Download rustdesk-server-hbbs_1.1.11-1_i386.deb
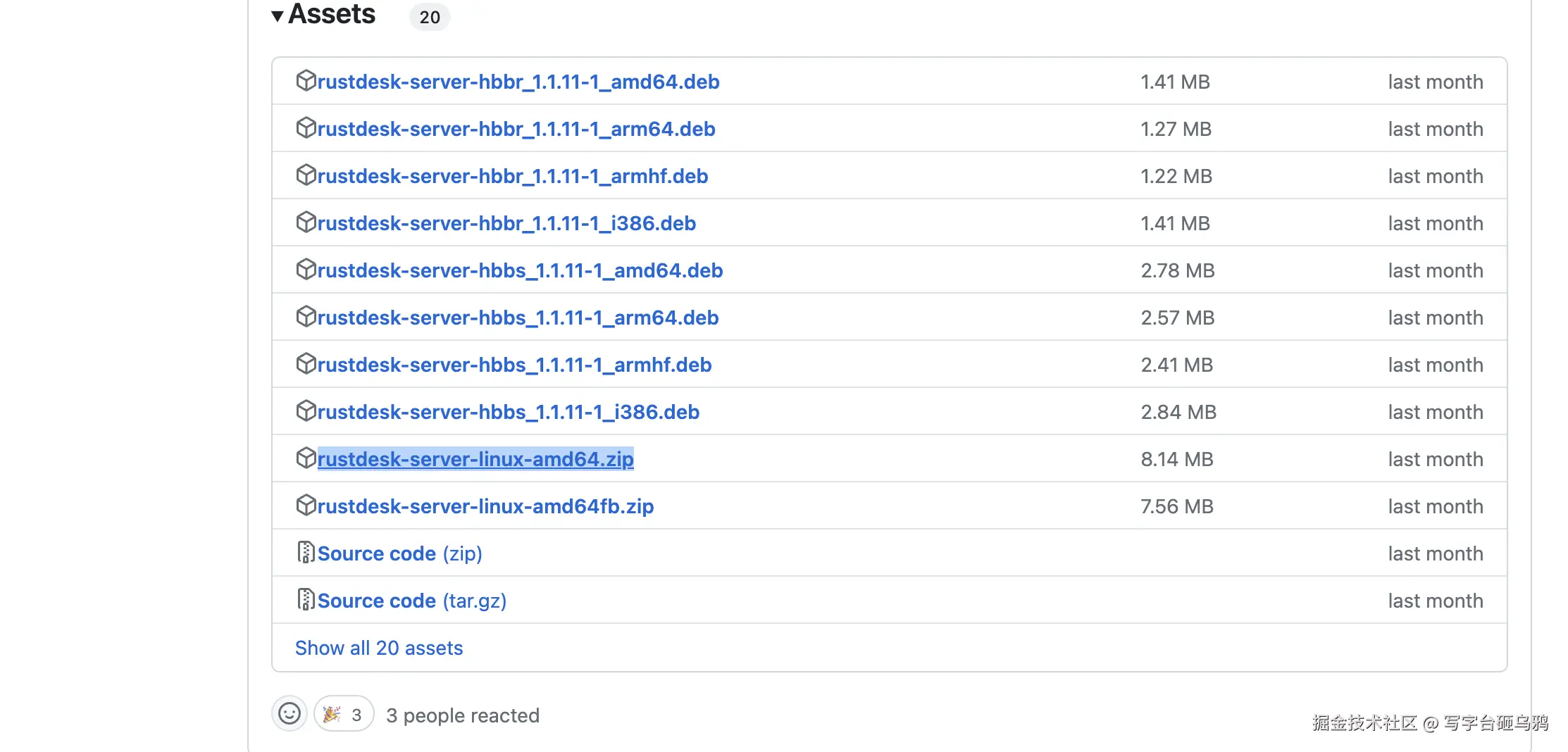Screen dimensions: 1568x752 (509, 412)
